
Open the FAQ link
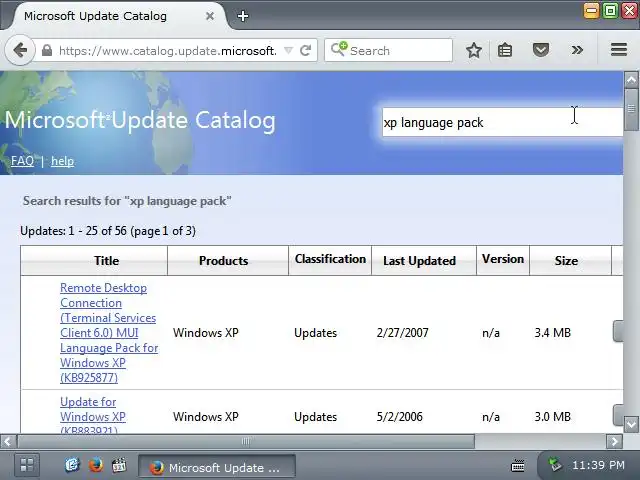[22, 161]
